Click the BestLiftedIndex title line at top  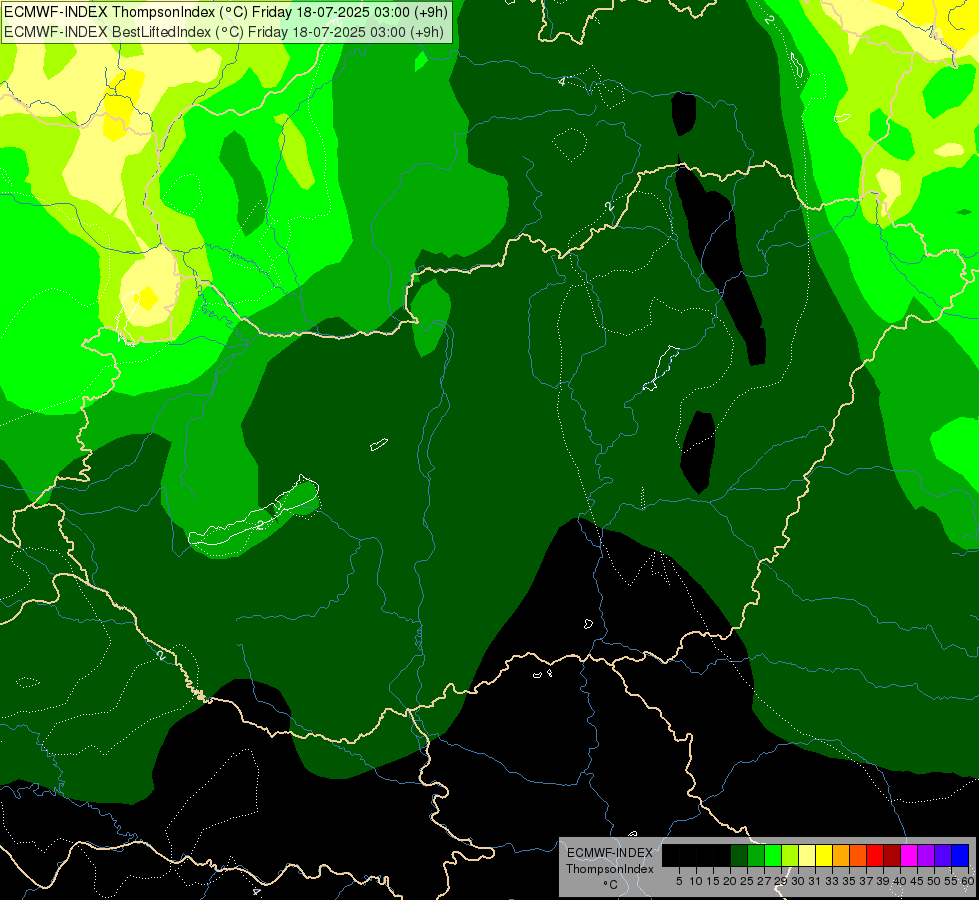click(x=224, y=32)
